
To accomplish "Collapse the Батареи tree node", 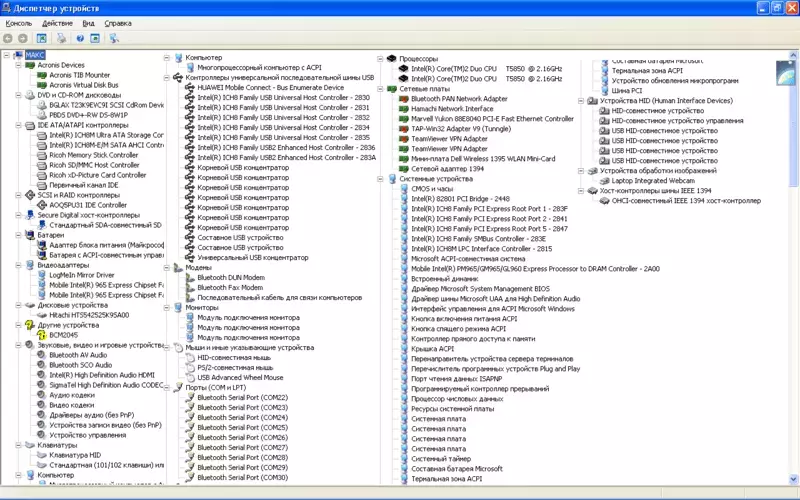I will pyautogui.click(x=18, y=235).
